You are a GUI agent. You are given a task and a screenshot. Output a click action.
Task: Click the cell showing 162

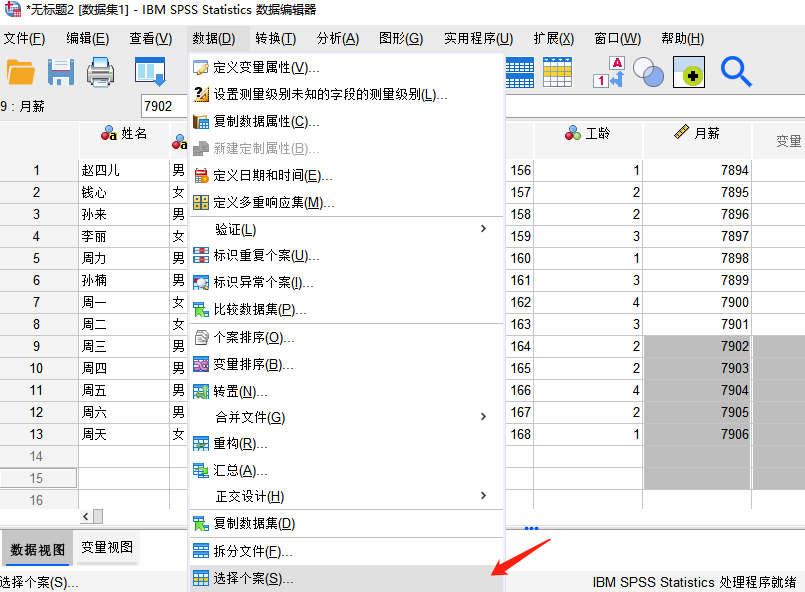520,302
